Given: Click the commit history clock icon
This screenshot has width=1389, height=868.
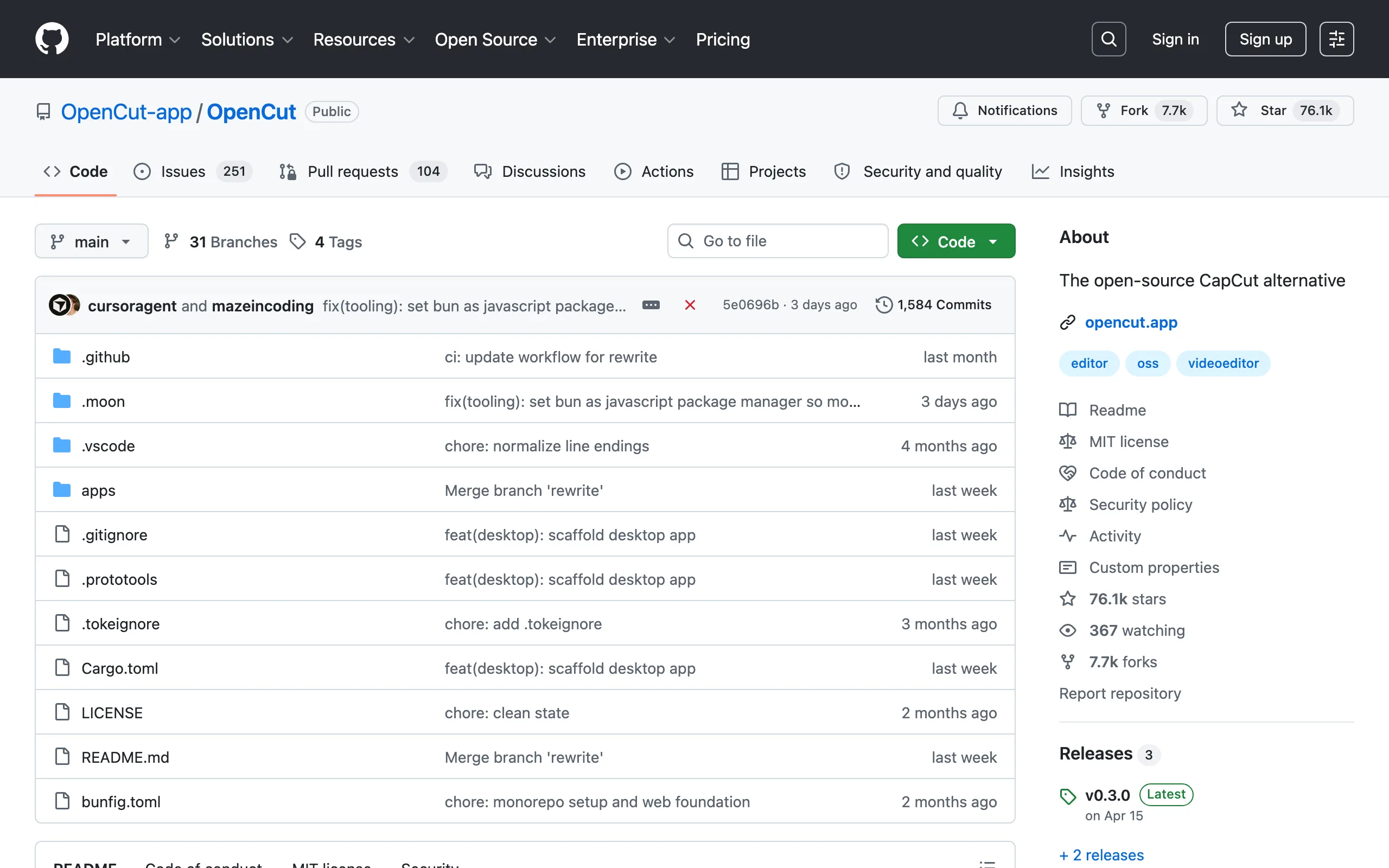Looking at the screenshot, I should (x=884, y=305).
